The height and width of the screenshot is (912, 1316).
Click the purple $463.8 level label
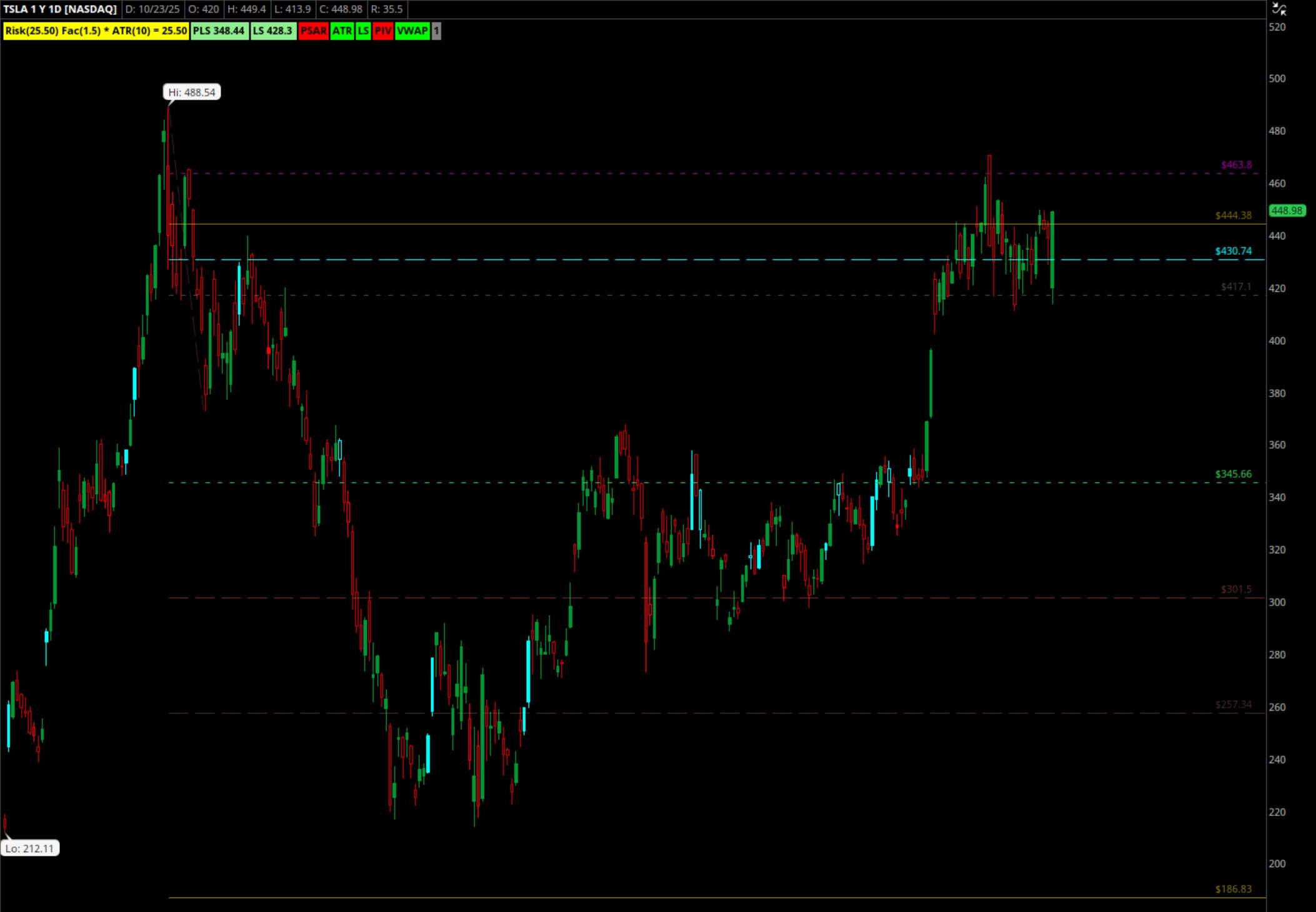[1236, 165]
